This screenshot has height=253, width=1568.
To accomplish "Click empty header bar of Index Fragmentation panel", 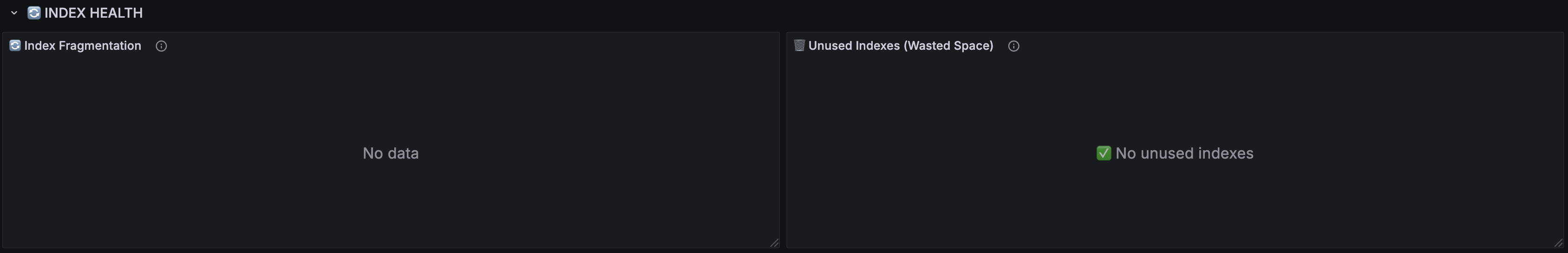I will click(469, 46).
